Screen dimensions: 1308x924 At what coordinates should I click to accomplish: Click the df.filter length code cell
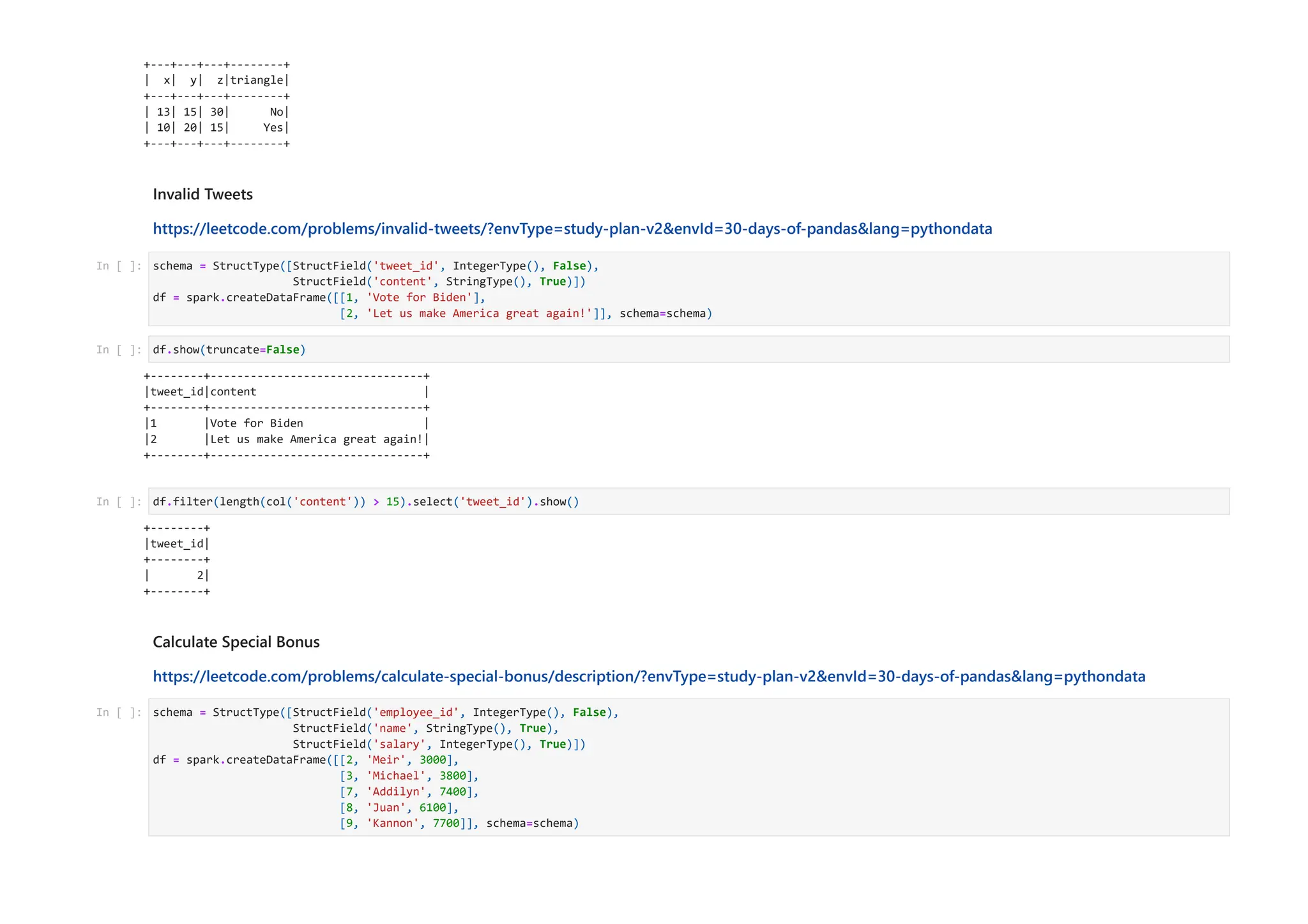[x=688, y=501]
